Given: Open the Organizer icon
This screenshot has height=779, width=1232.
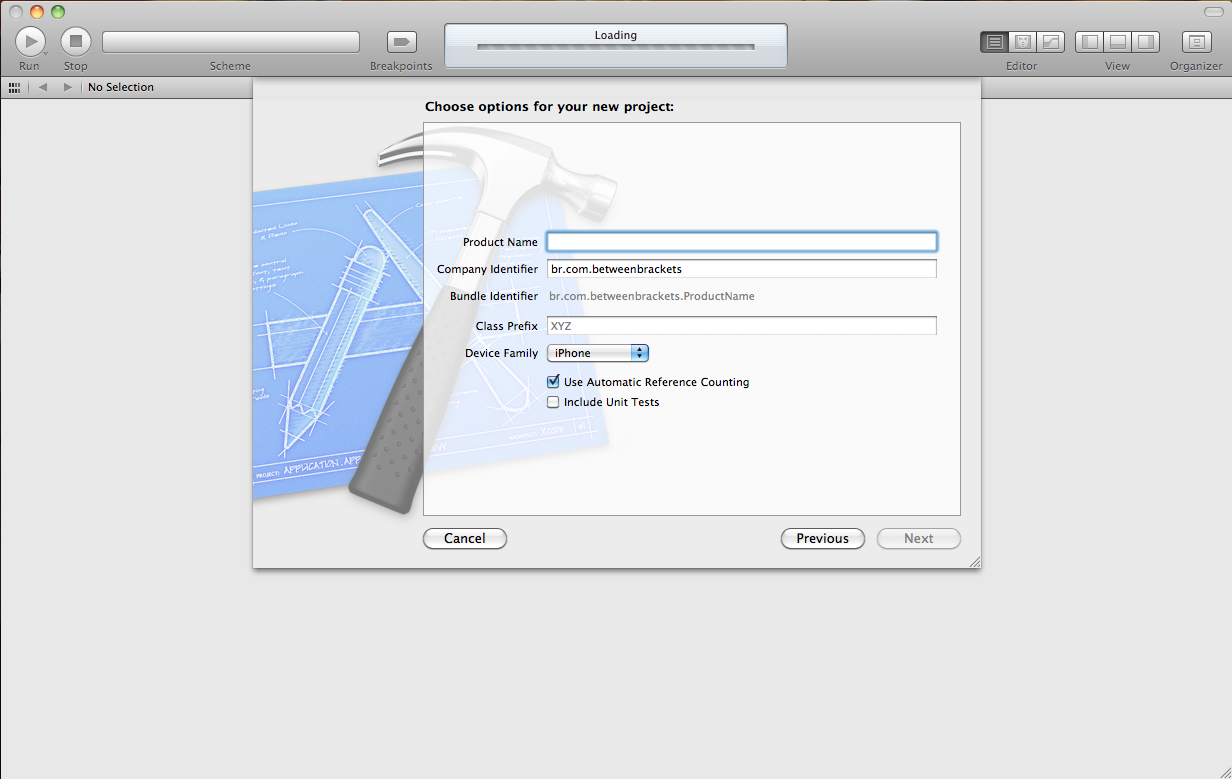Looking at the screenshot, I should click(1196, 41).
